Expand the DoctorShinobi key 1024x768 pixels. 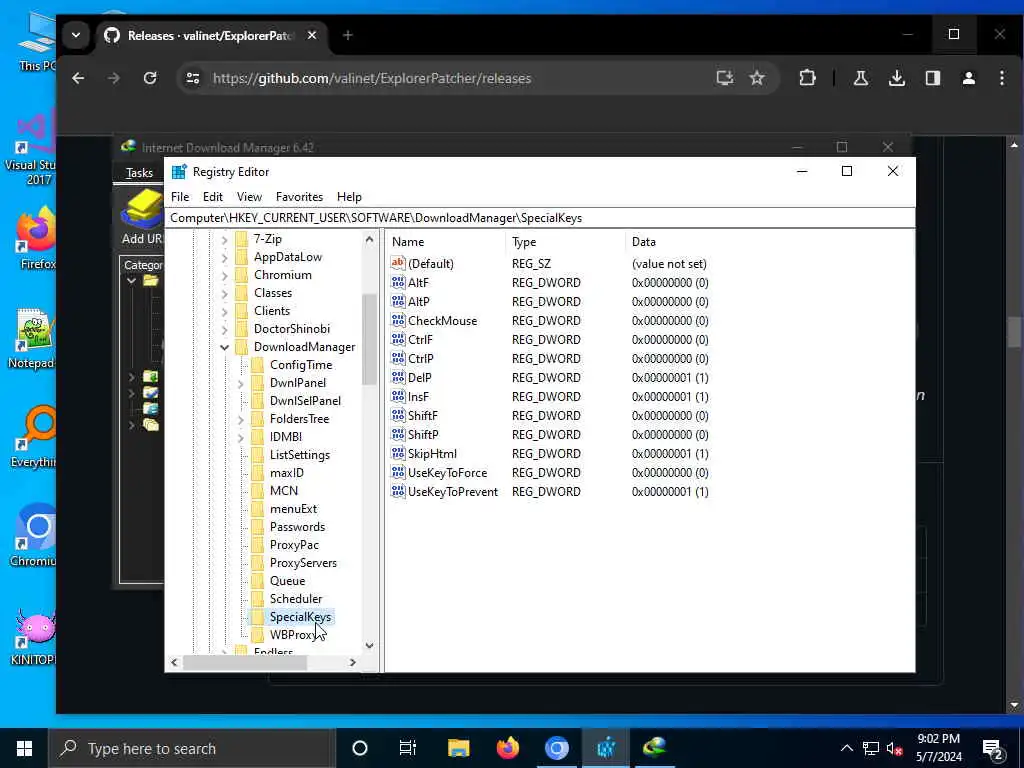224,329
